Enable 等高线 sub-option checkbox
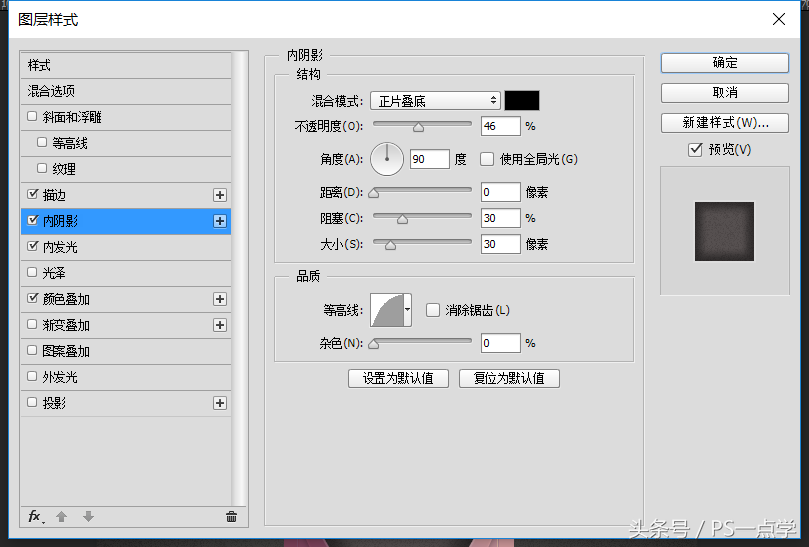 click(42, 142)
